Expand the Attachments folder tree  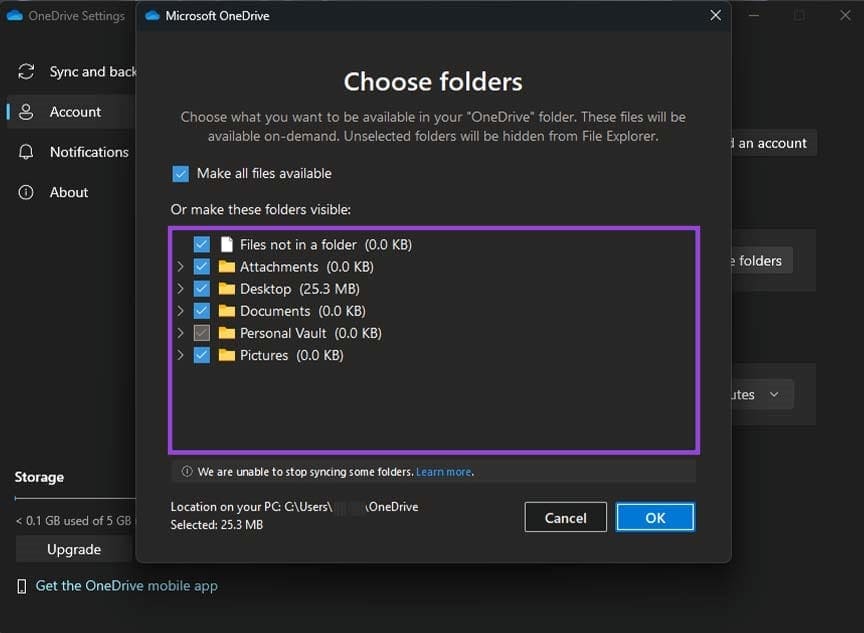[x=180, y=267]
